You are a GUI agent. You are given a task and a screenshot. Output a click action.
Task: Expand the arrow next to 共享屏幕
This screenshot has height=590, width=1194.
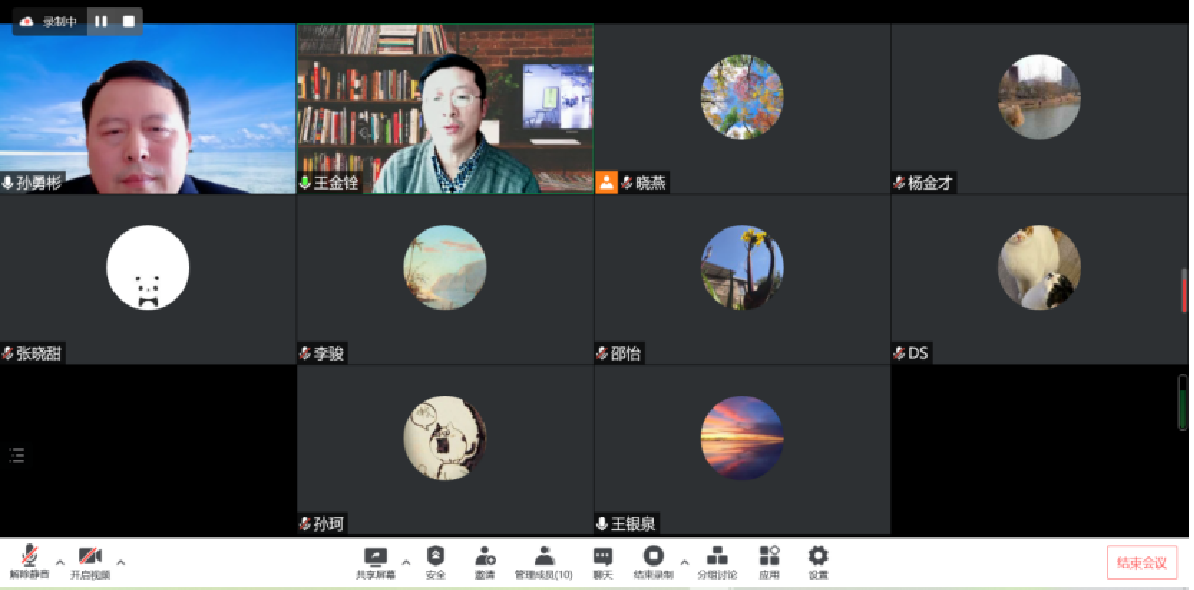click(x=406, y=561)
